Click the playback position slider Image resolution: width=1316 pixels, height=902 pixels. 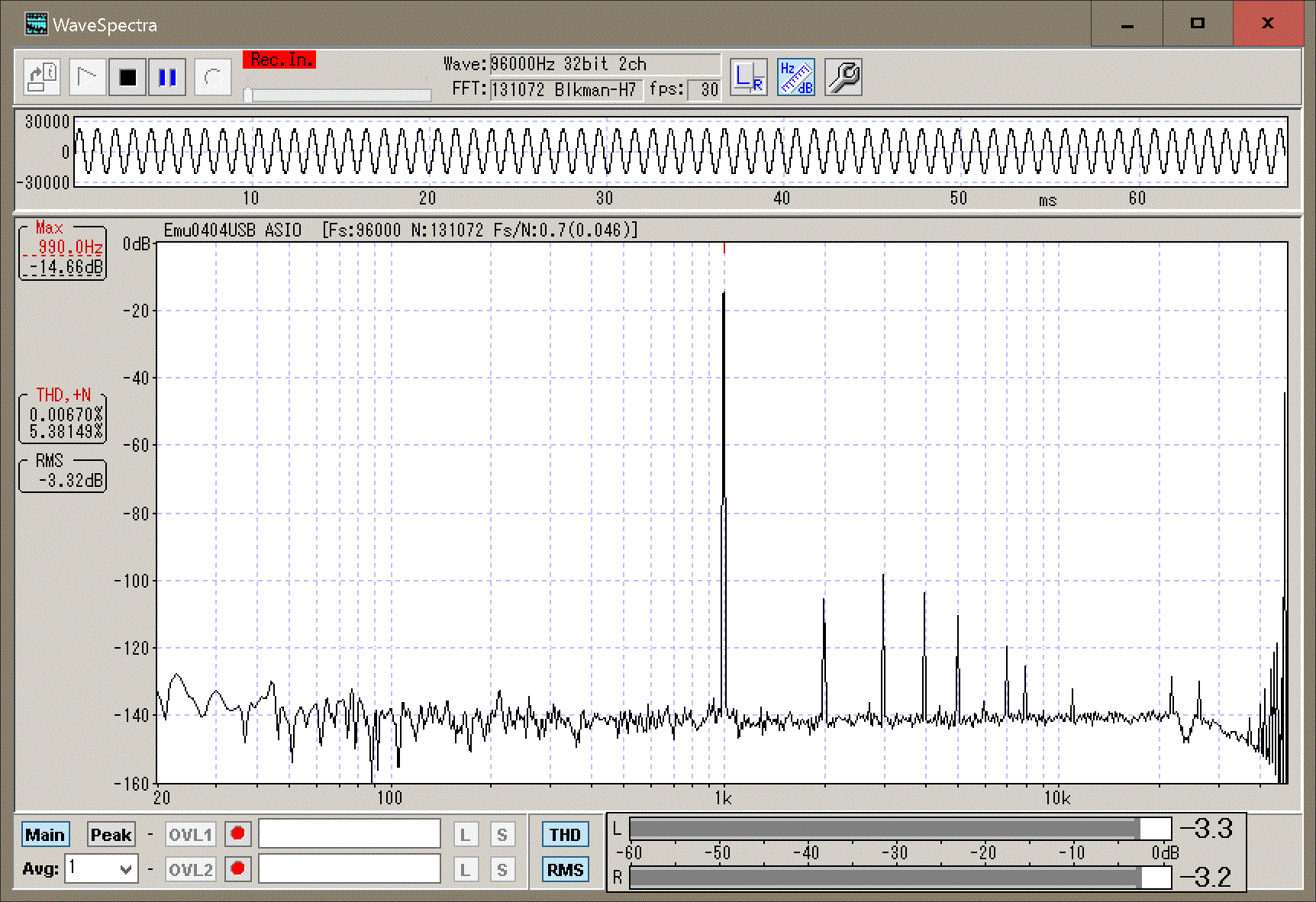pyautogui.click(x=337, y=95)
